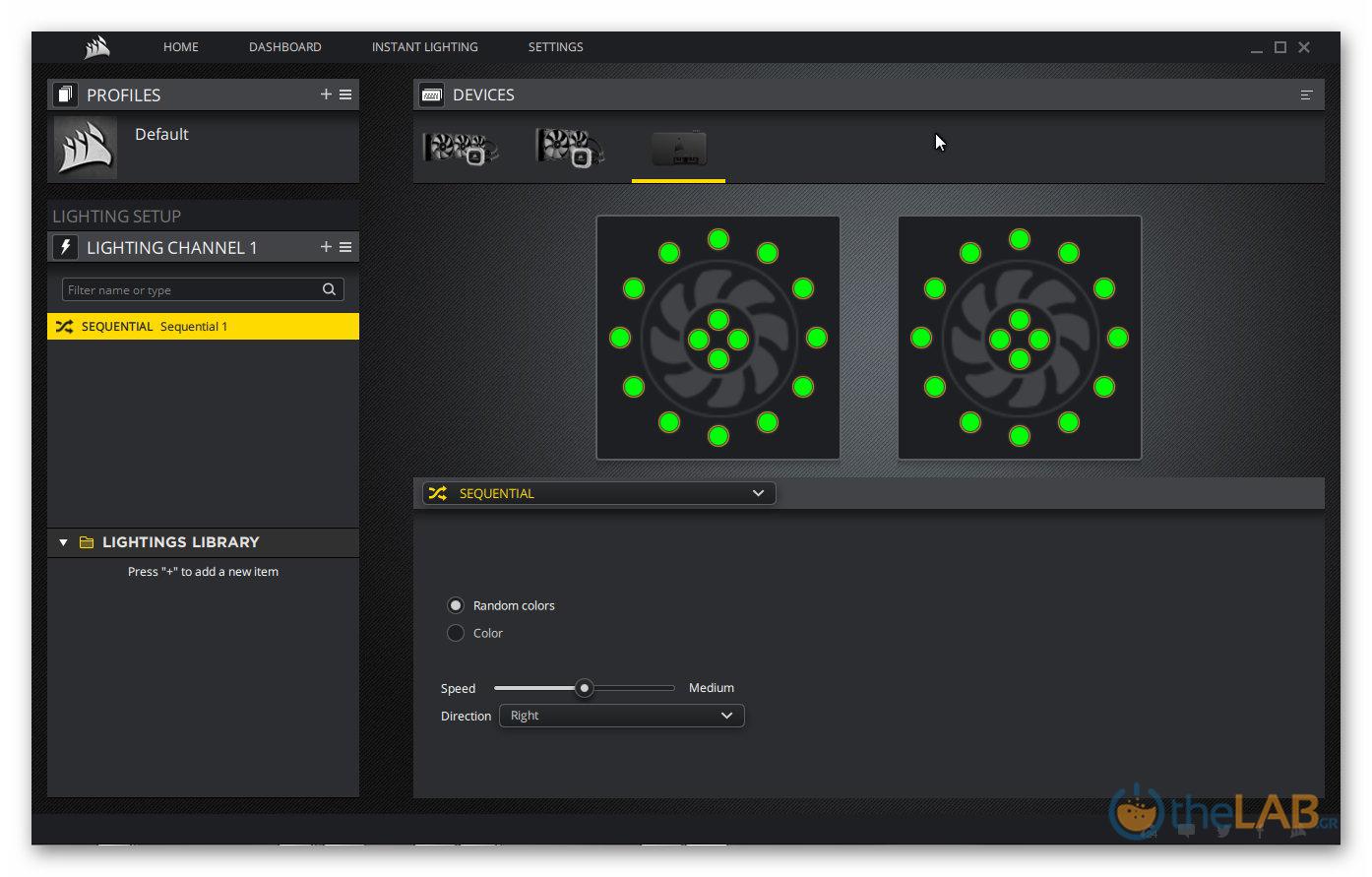Select the bottom hub LED on the right fan

point(1020,359)
